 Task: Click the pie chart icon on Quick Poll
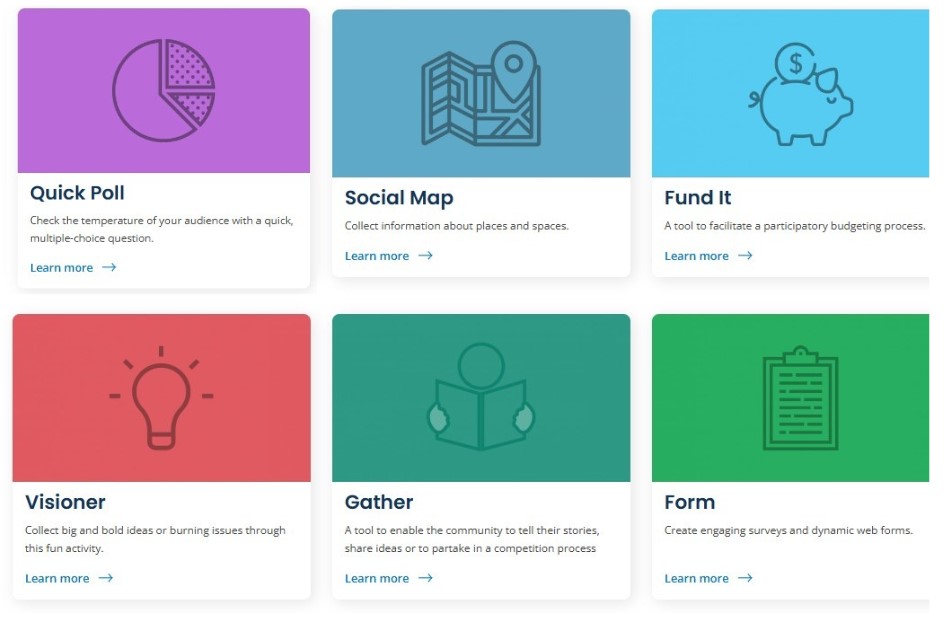tap(165, 90)
